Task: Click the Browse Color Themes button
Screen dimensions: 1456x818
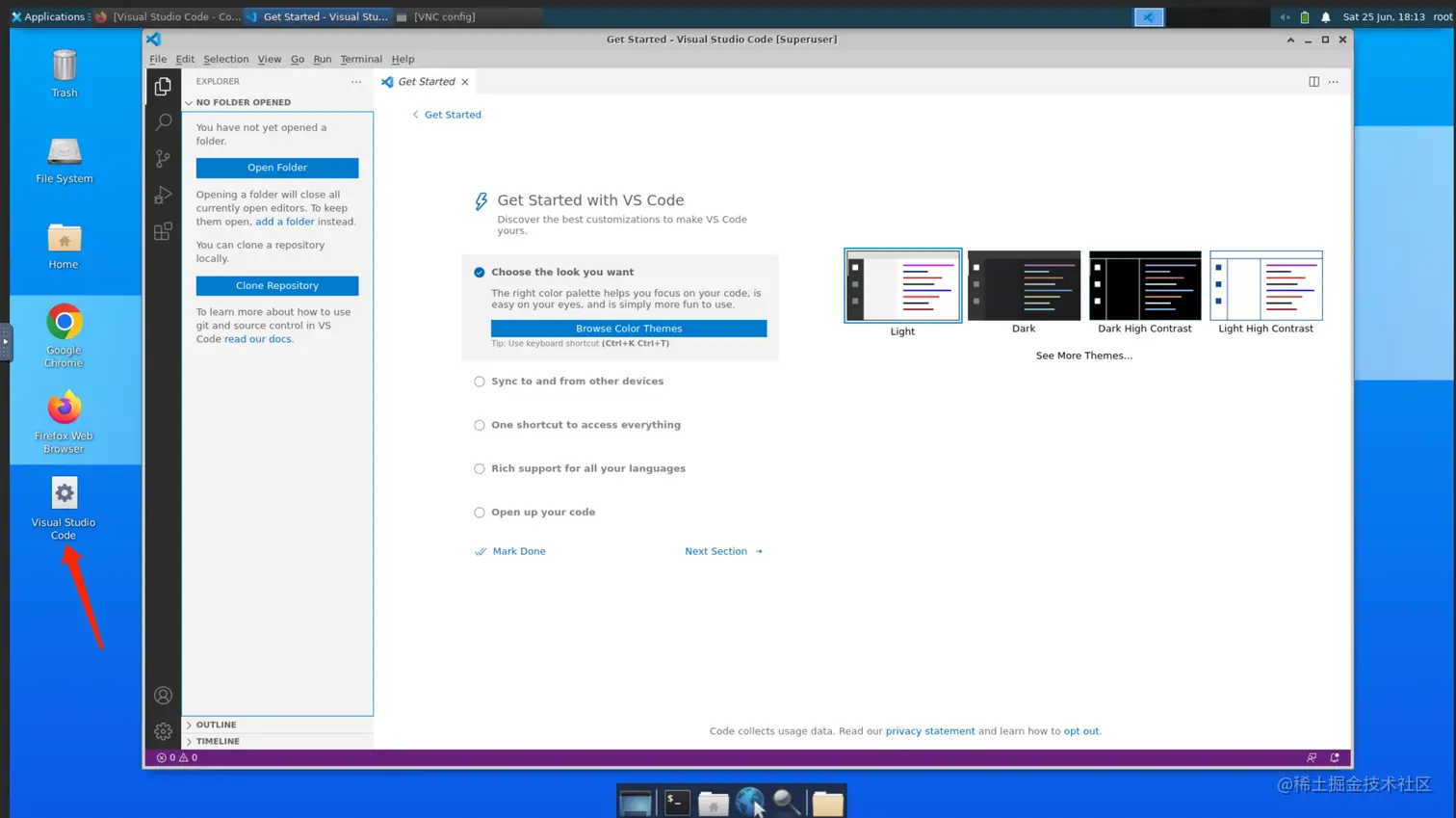Action: (629, 329)
